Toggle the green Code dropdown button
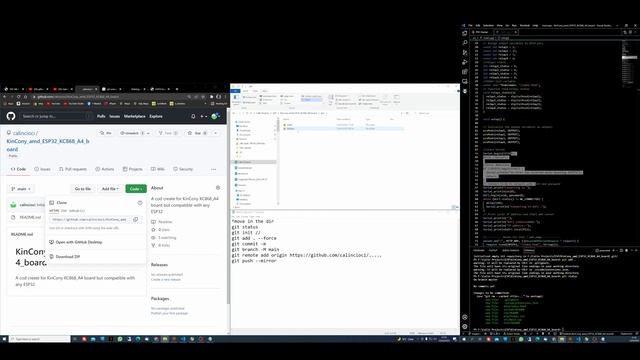640x360 pixels. pyautogui.click(x=136, y=189)
